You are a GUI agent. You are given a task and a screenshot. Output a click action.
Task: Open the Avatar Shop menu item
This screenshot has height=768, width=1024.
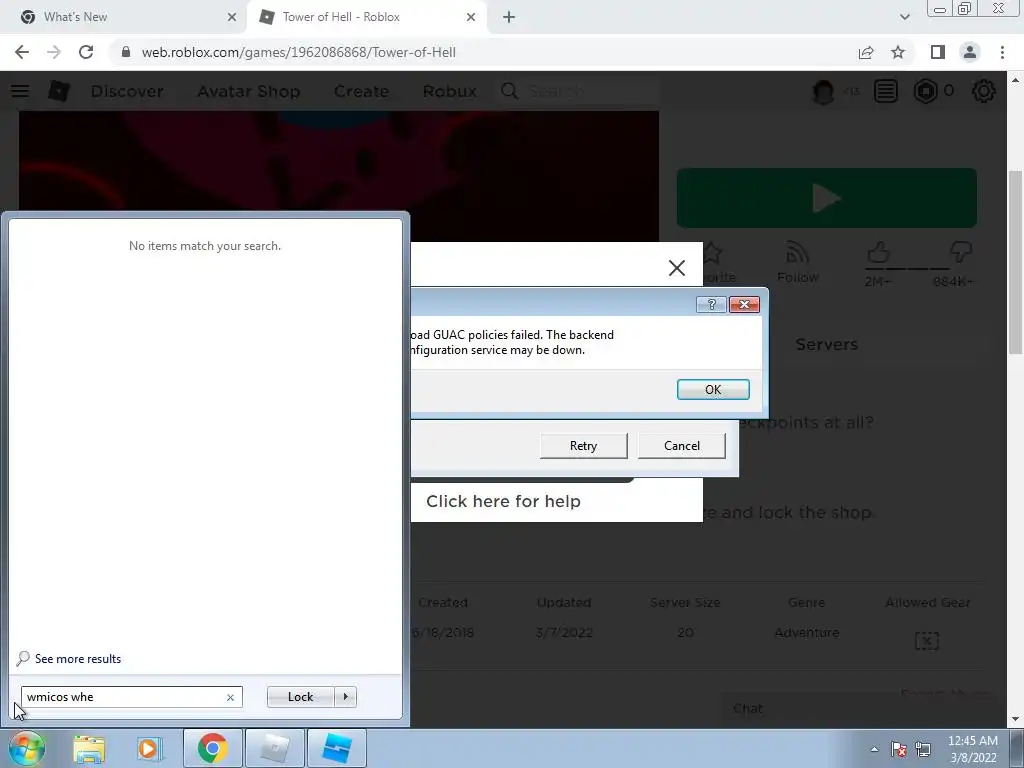(x=249, y=91)
